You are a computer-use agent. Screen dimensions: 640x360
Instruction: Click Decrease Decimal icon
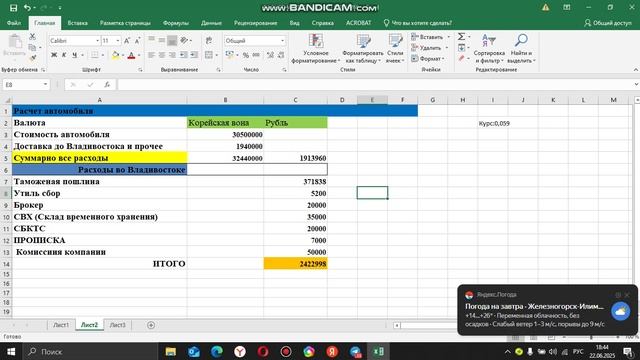[281, 55]
